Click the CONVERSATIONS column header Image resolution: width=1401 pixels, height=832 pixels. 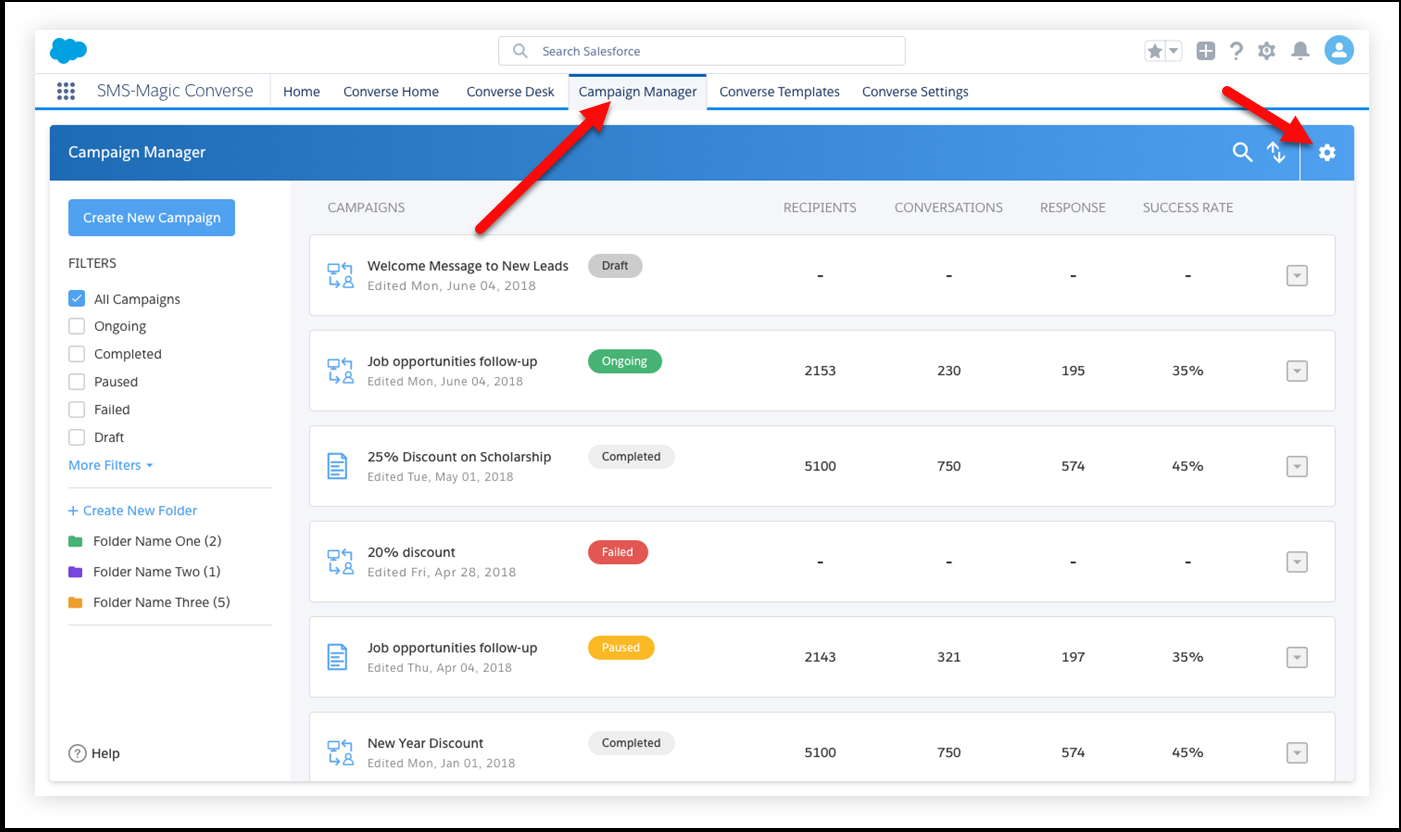click(x=949, y=208)
